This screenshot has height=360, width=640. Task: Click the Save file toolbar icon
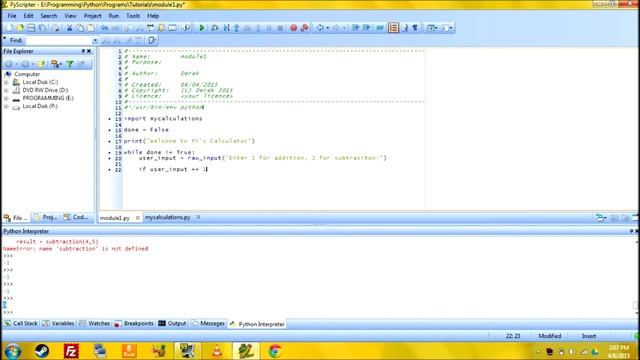pyautogui.click(x=31, y=28)
